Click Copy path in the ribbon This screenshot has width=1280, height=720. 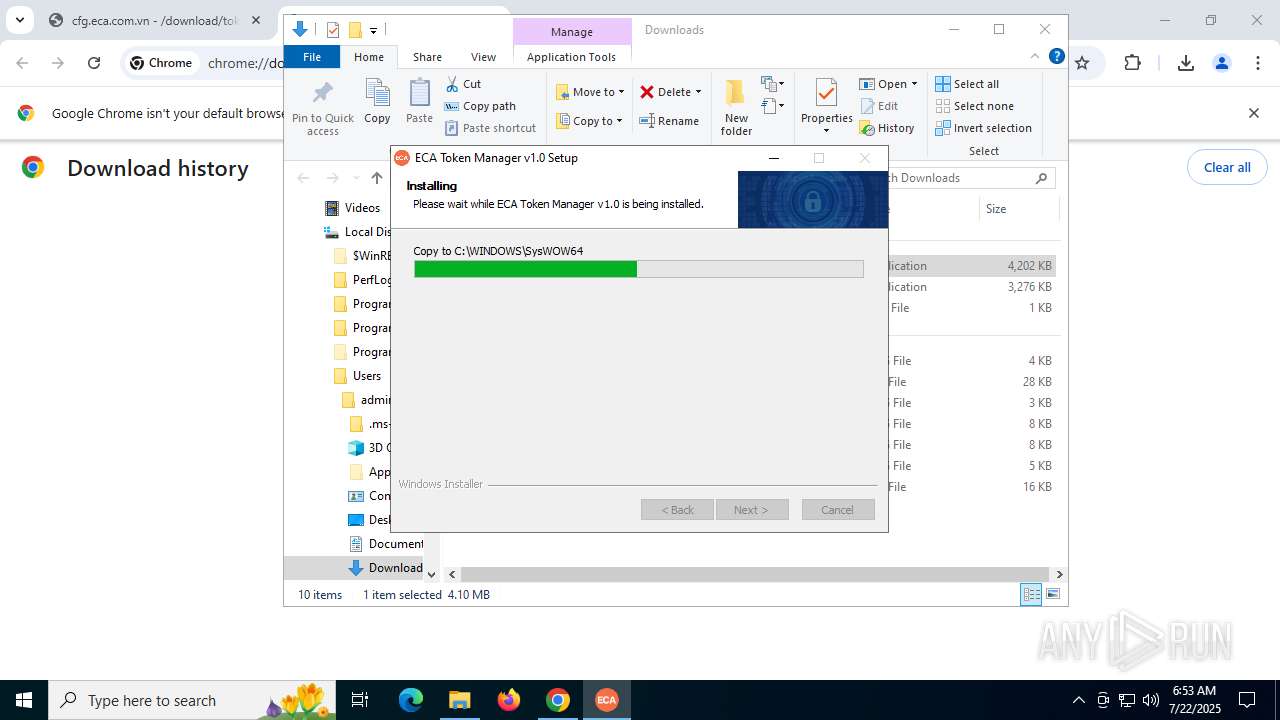(480, 106)
